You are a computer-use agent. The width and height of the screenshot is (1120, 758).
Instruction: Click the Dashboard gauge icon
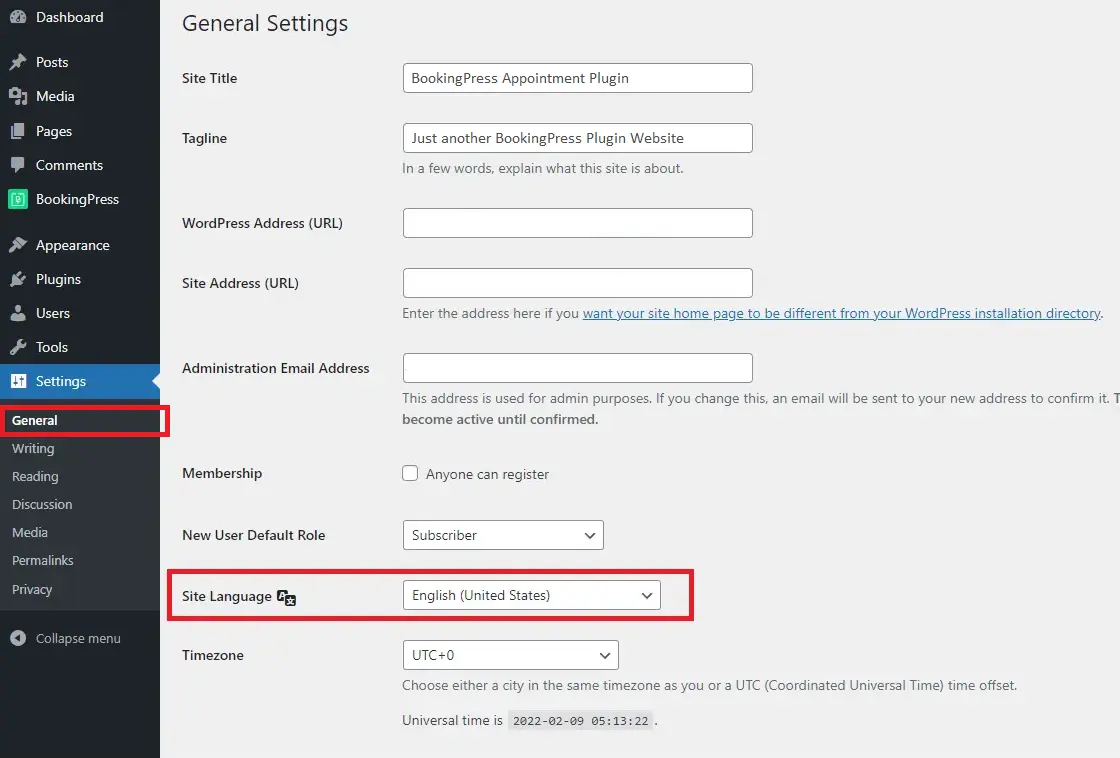coord(18,17)
